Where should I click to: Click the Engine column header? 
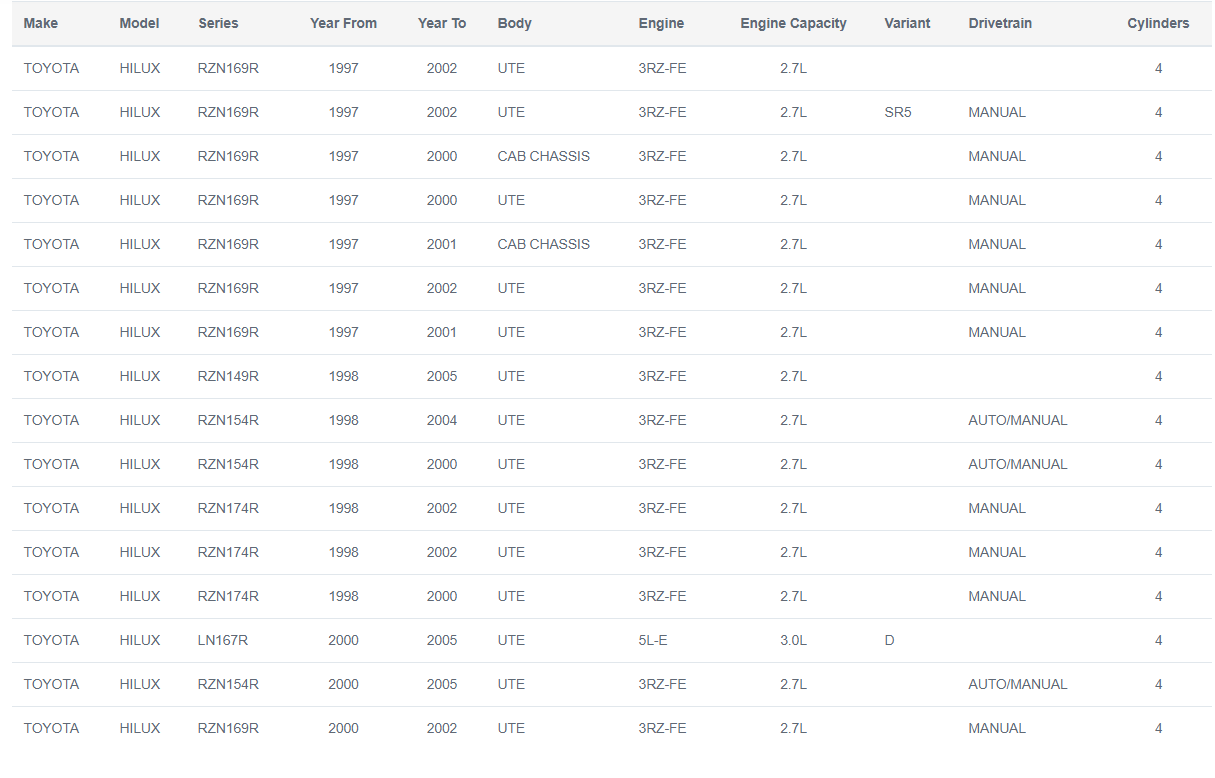661,23
